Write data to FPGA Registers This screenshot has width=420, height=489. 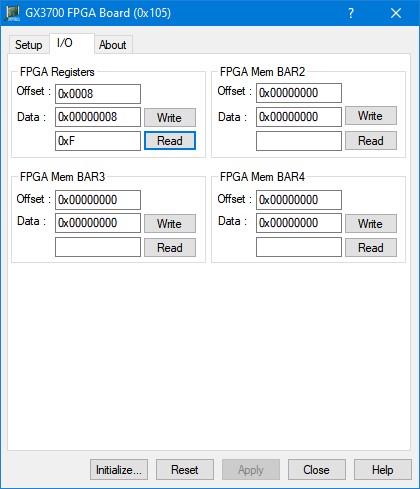(170, 117)
